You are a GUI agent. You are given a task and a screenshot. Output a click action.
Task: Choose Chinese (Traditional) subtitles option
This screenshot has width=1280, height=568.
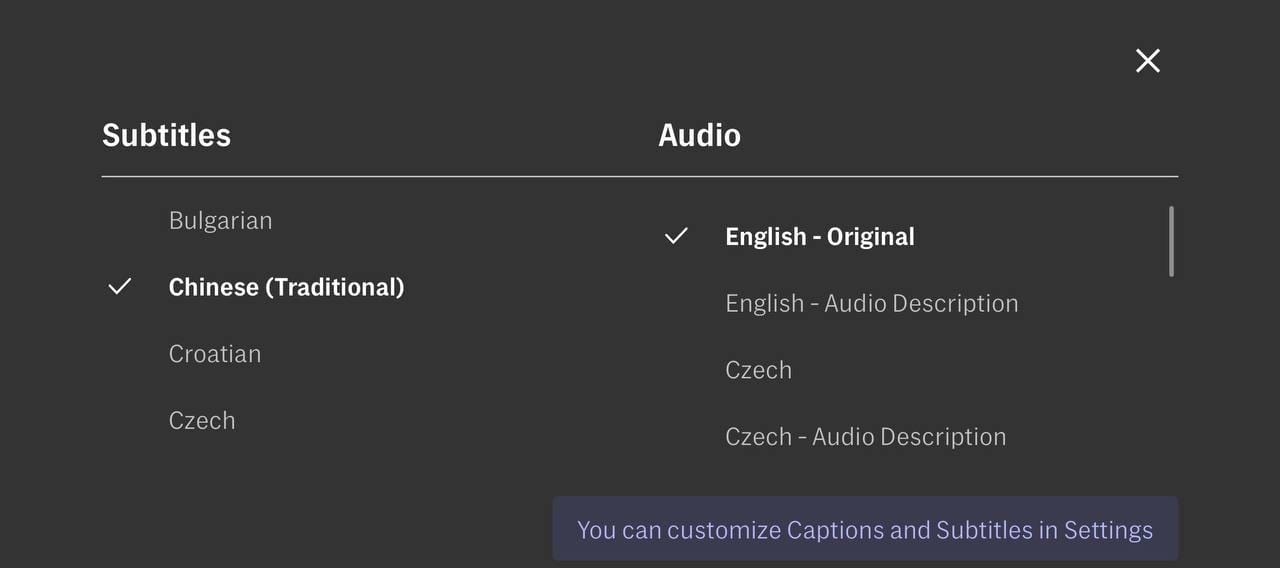pos(286,288)
